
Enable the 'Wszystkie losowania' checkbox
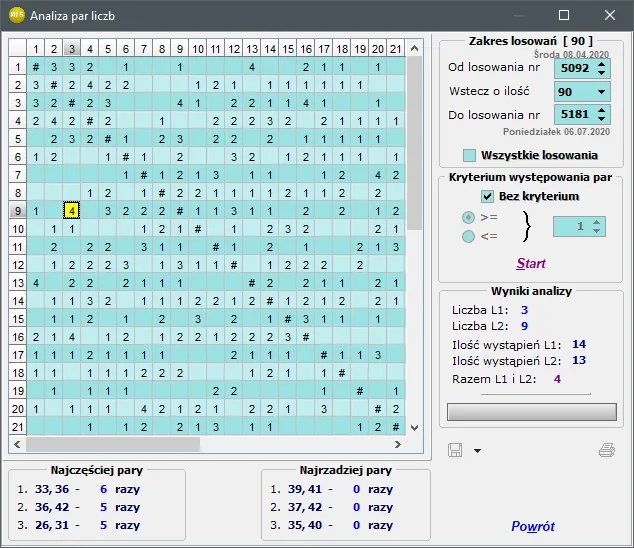[x=469, y=155]
